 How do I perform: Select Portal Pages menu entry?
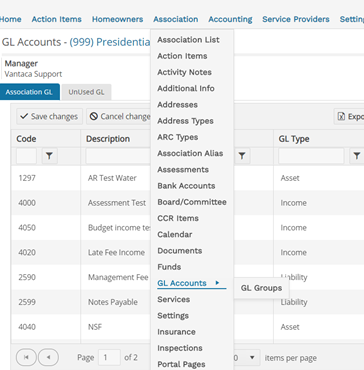[181, 364]
